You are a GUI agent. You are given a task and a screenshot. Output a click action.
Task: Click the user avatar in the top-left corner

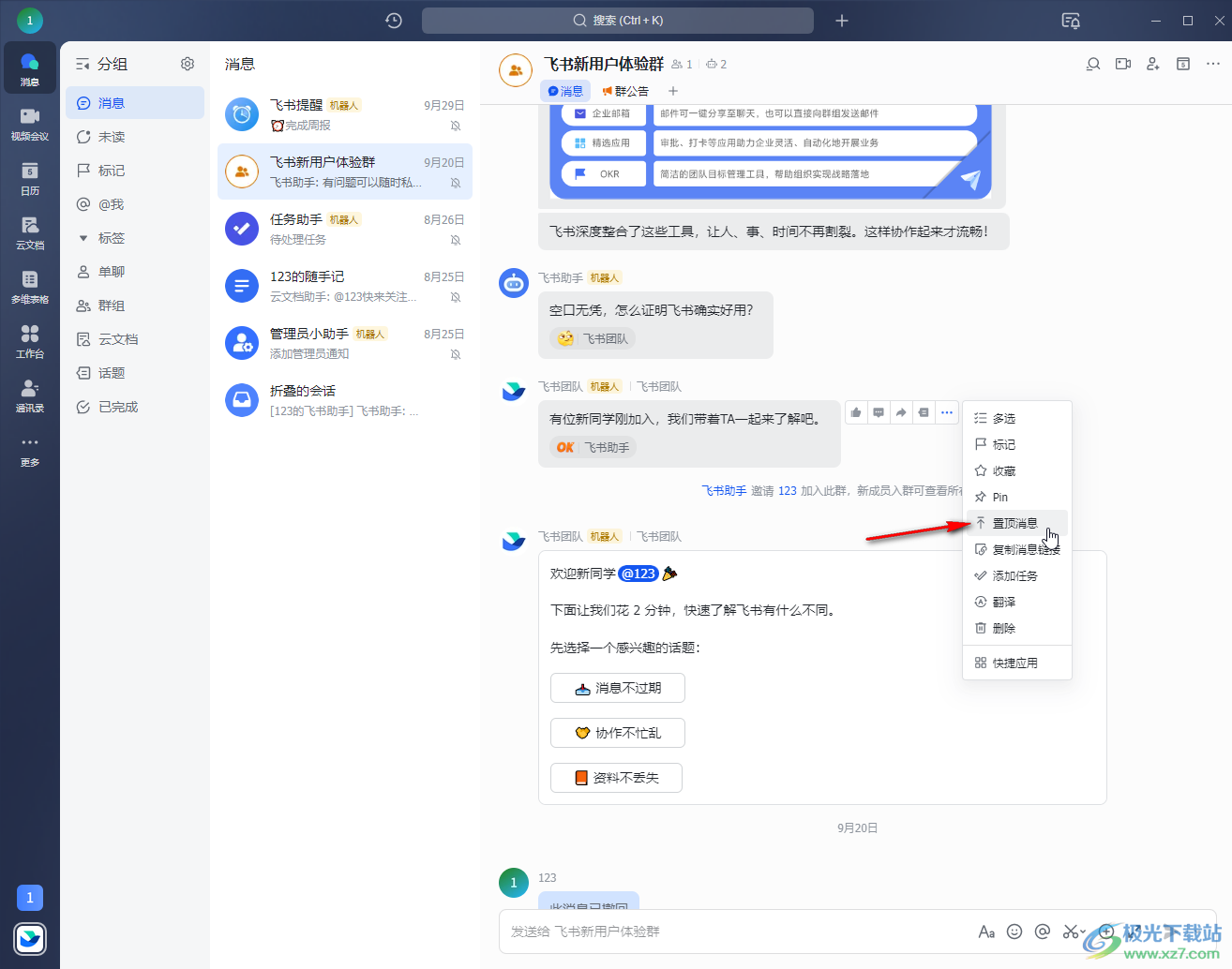(x=30, y=20)
